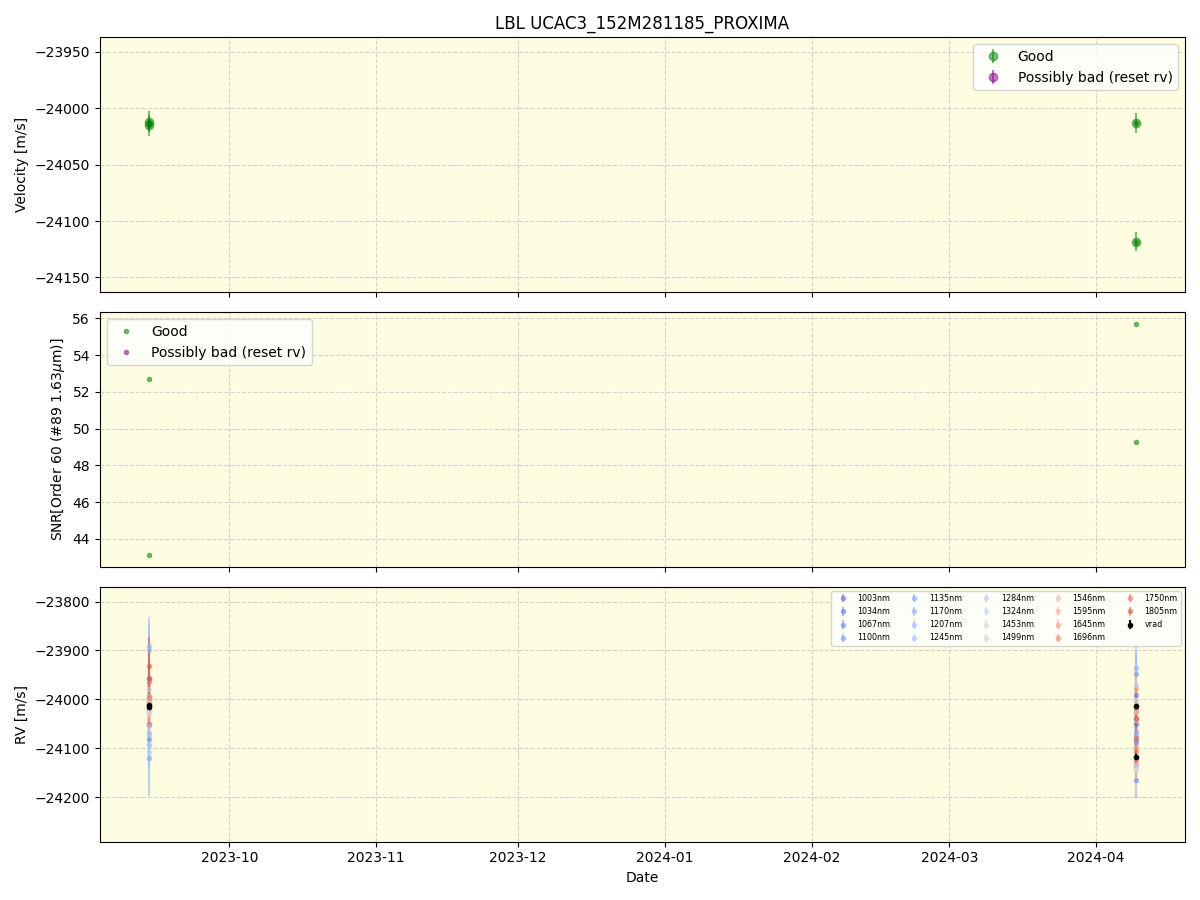Click the 1645nm legend entry

(x=1082, y=624)
